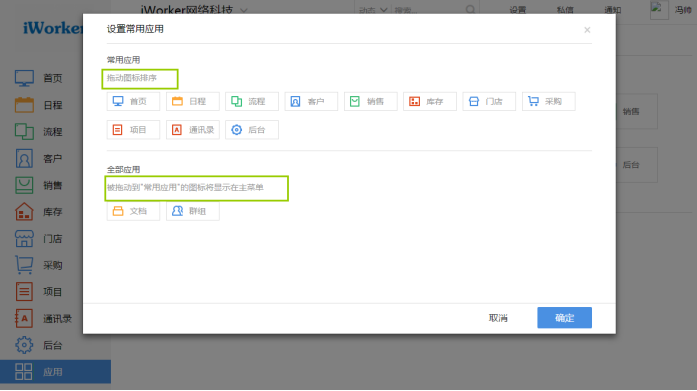Click the 采购 cart icon in the sidebar
The width and height of the screenshot is (697, 391).
coord(24,265)
